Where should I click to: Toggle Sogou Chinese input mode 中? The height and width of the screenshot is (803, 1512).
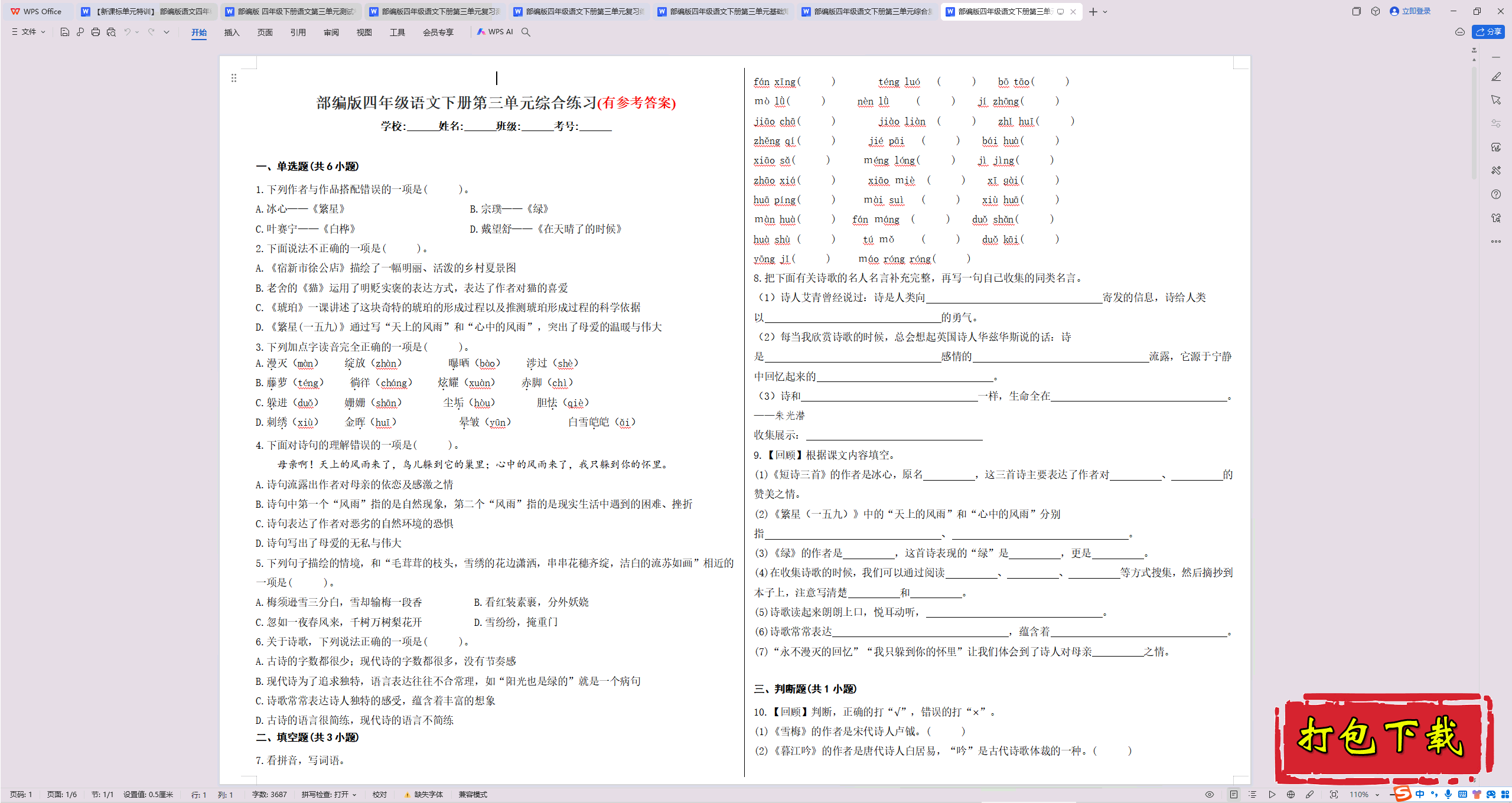pos(1420,795)
